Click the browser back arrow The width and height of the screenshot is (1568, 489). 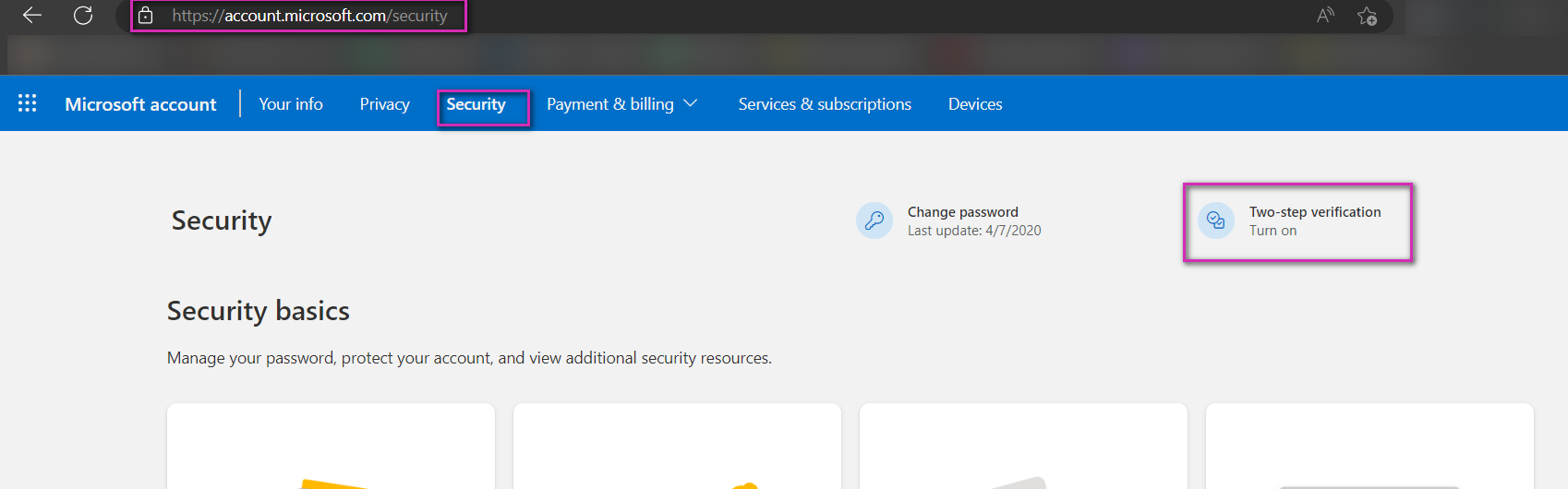pyautogui.click(x=32, y=15)
